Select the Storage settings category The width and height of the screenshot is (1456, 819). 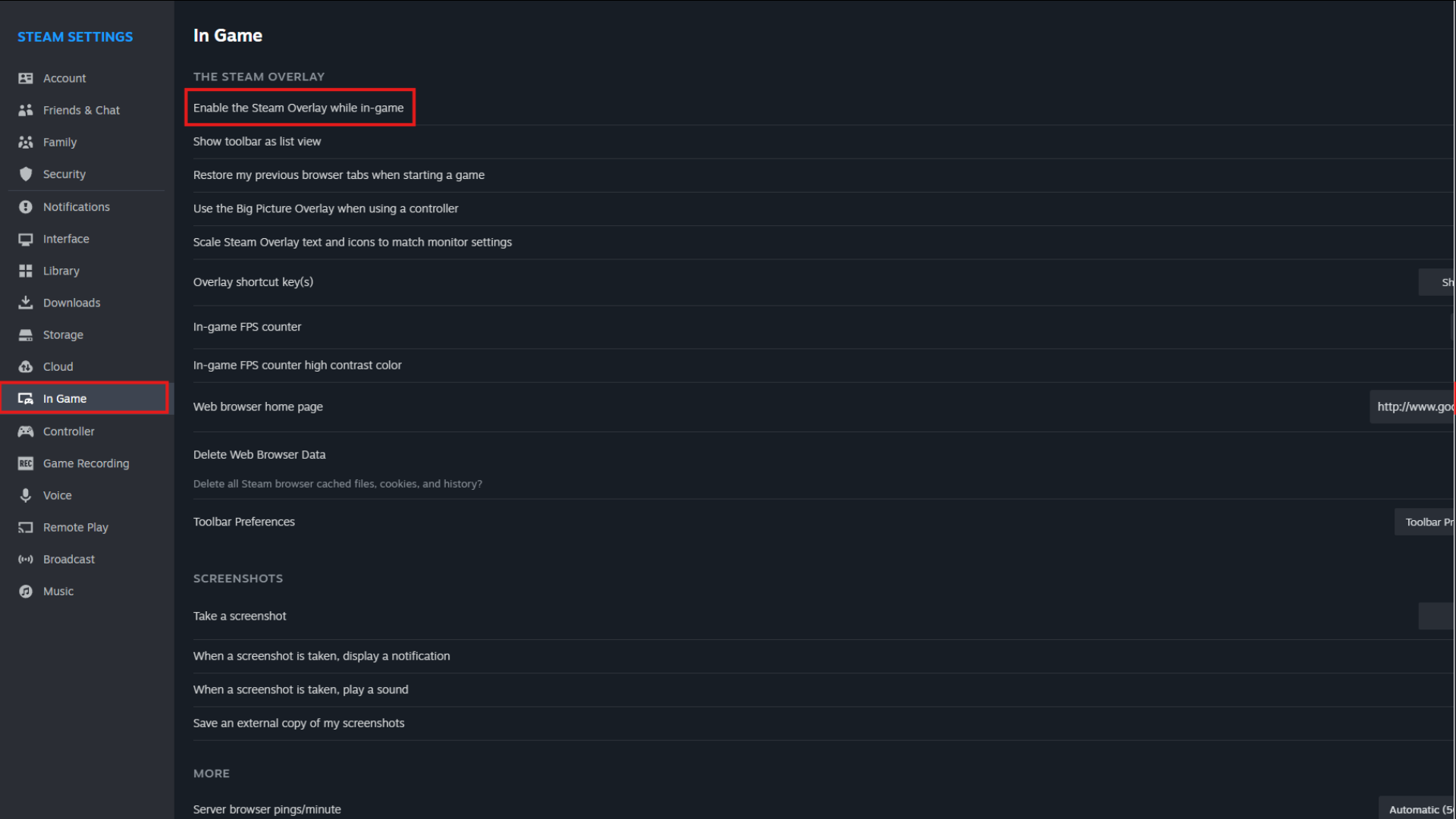coord(63,334)
